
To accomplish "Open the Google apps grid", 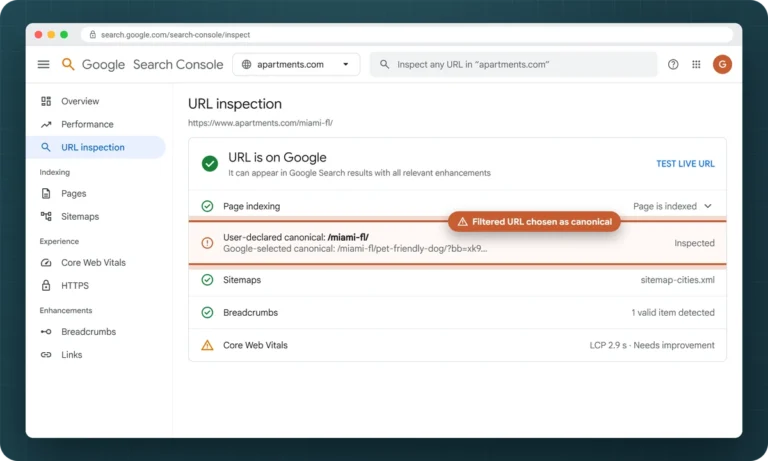I will [x=696, y=64].
